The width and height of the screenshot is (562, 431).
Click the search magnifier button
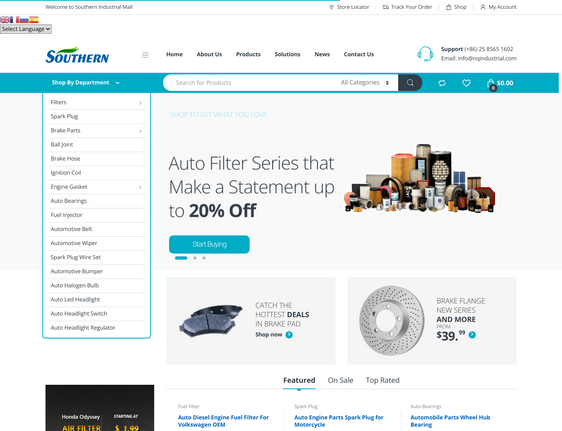tap(410, 83)
